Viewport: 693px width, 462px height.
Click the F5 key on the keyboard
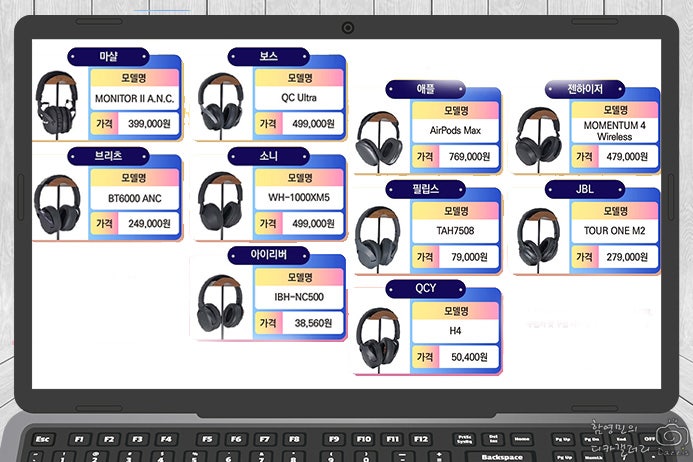[207, 439]
